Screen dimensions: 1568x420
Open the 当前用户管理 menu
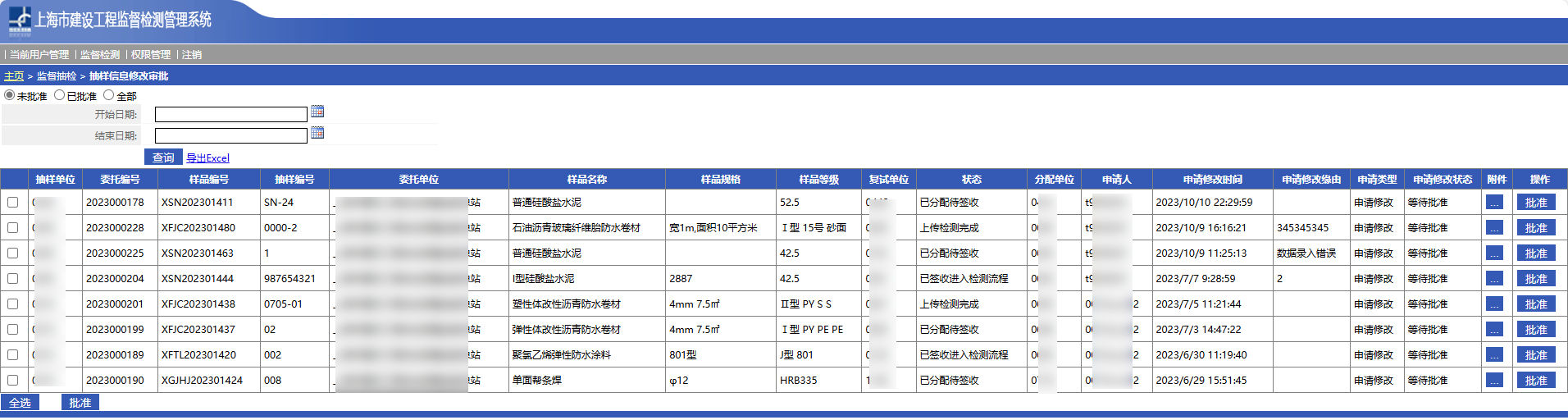tap(39, 55)
